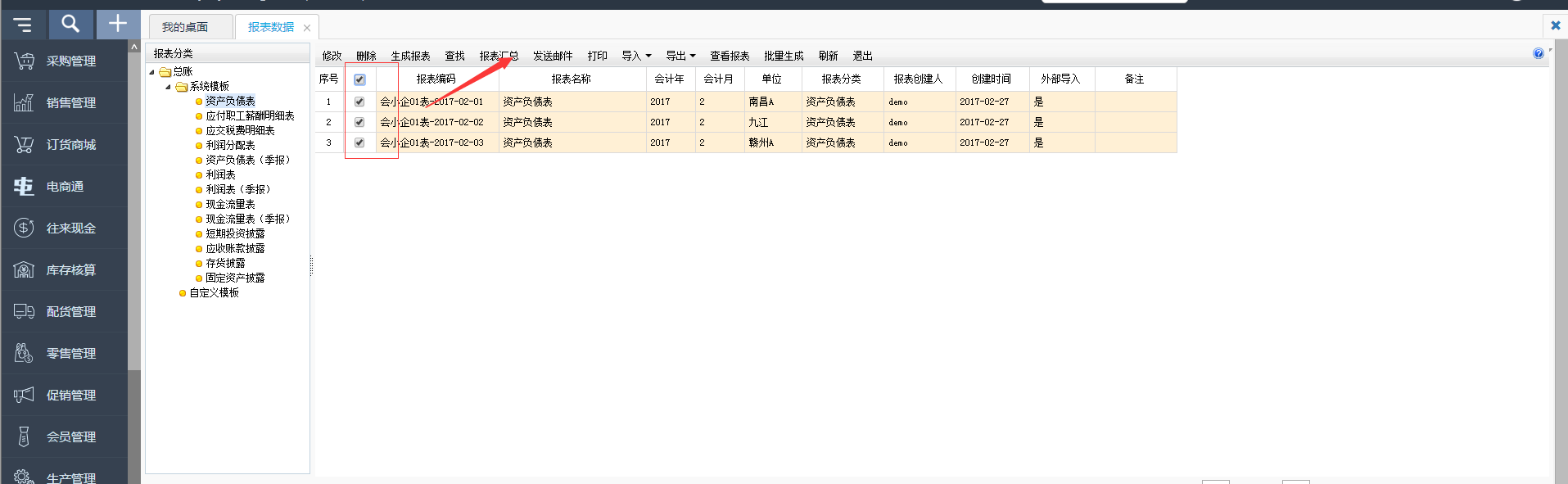Open the hamburger menu icon
Image resolution: width=1568 pixels, height=484 pixels.
pos(23,25)
